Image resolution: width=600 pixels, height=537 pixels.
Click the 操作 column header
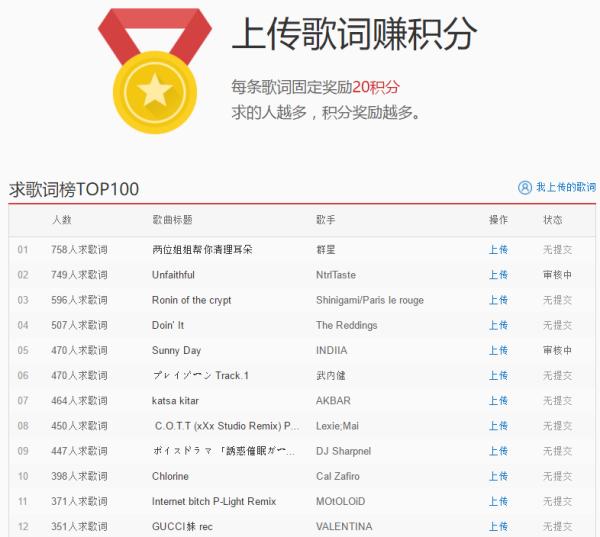pyautogui.click(x=498, y=220)
